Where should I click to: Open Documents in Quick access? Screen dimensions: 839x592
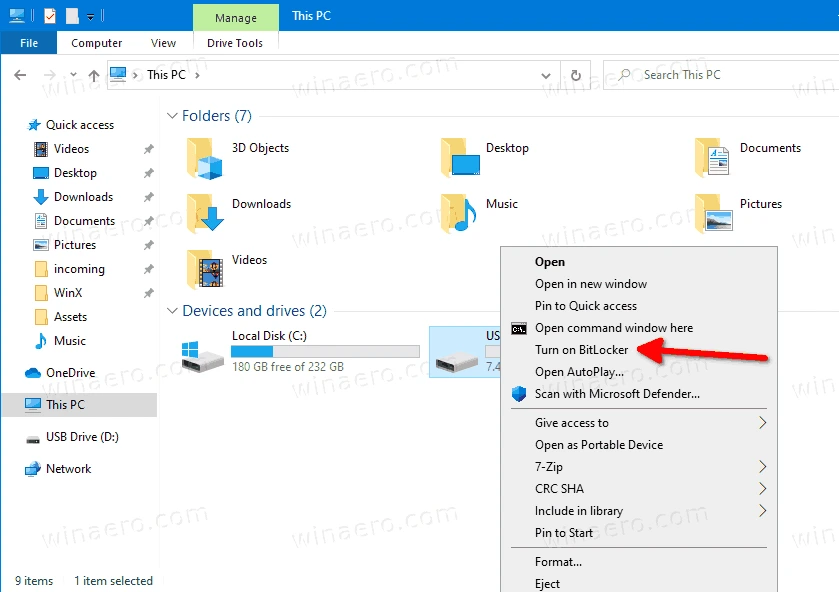[84, 221]
